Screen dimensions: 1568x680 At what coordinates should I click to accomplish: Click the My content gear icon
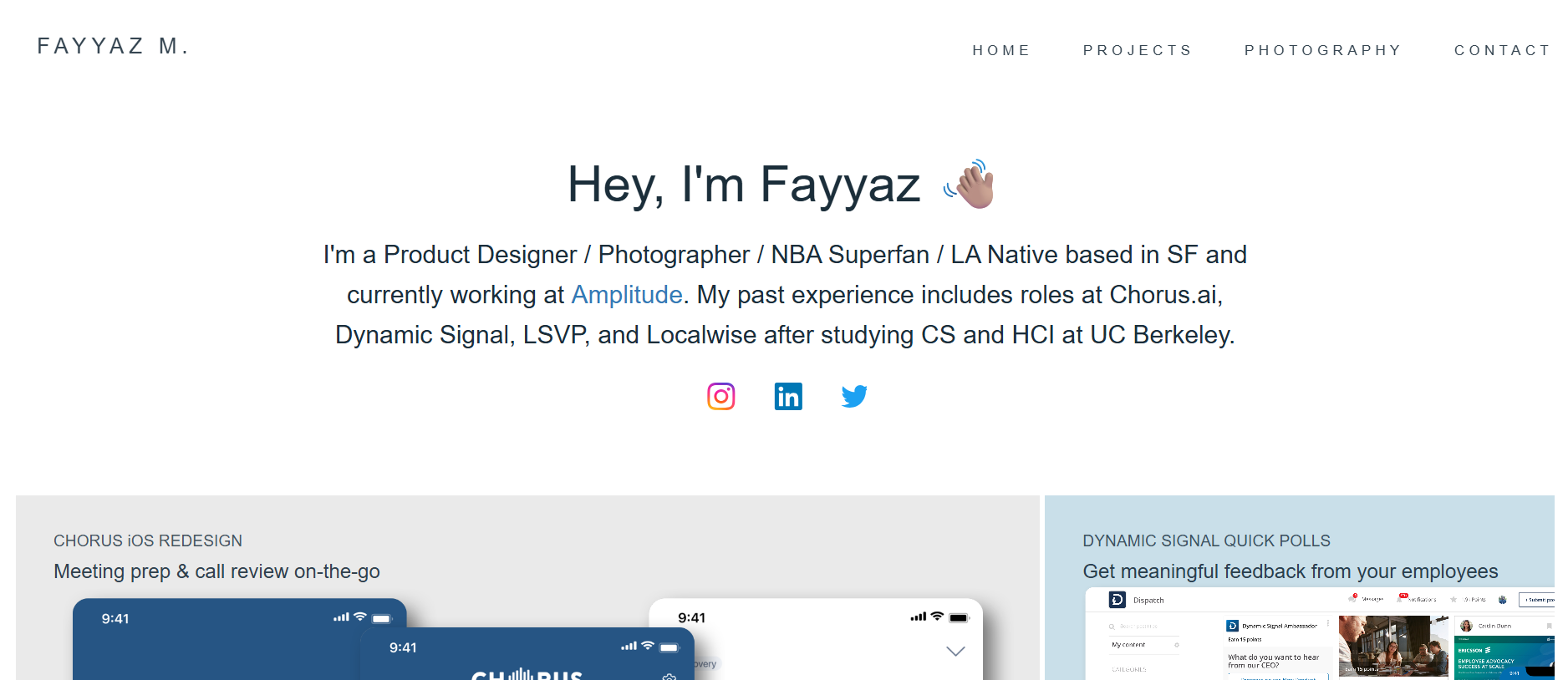(1177, 645)
